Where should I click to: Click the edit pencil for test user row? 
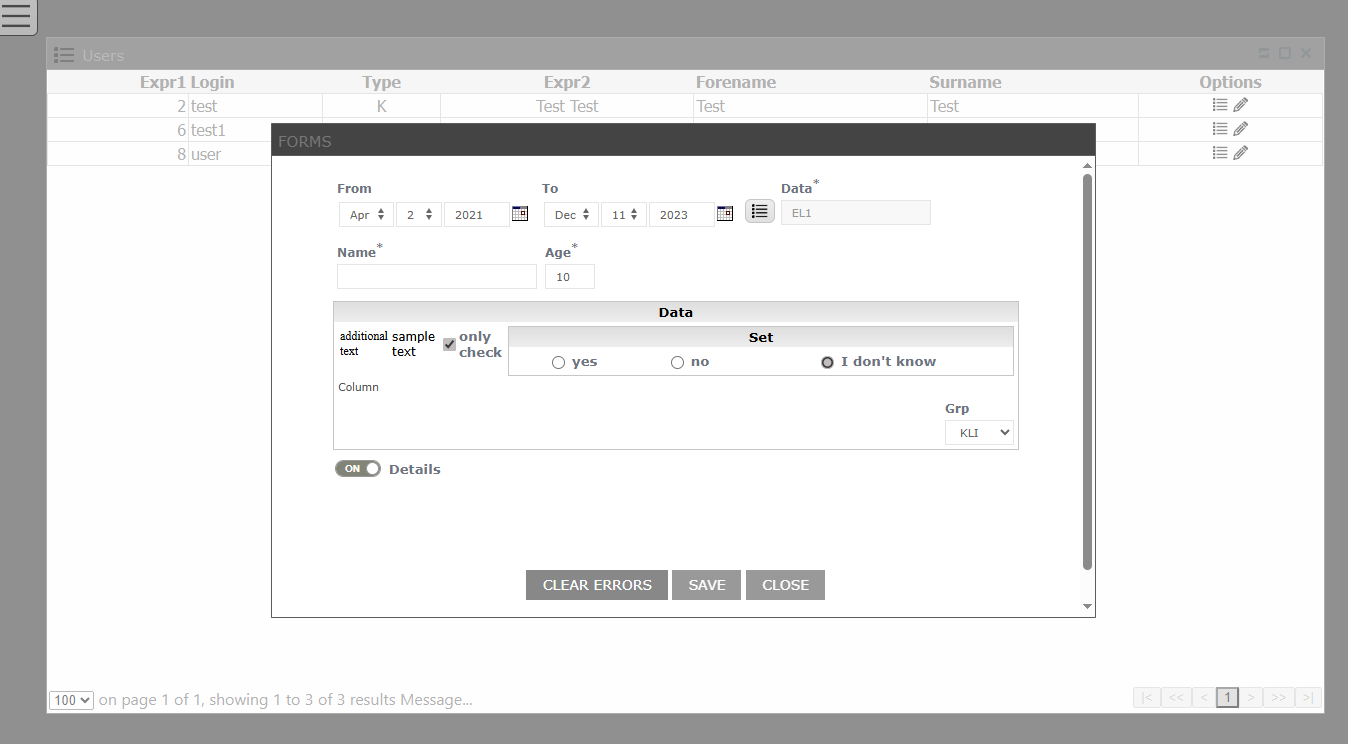pos(1241,105)
